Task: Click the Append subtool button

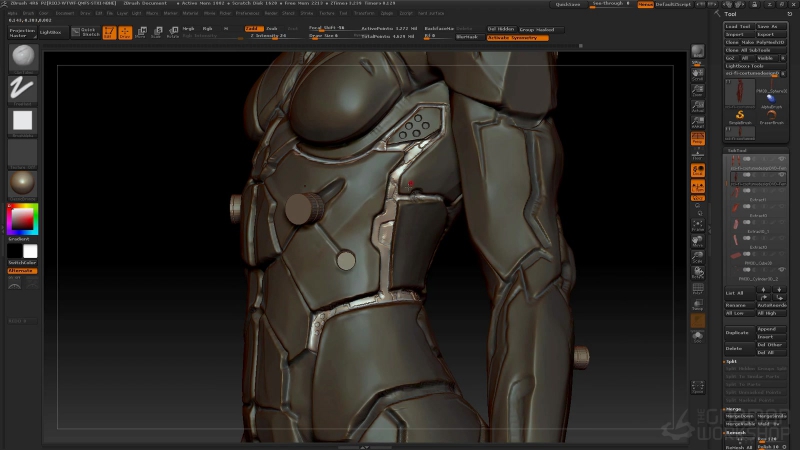Action: coord(771,329)
